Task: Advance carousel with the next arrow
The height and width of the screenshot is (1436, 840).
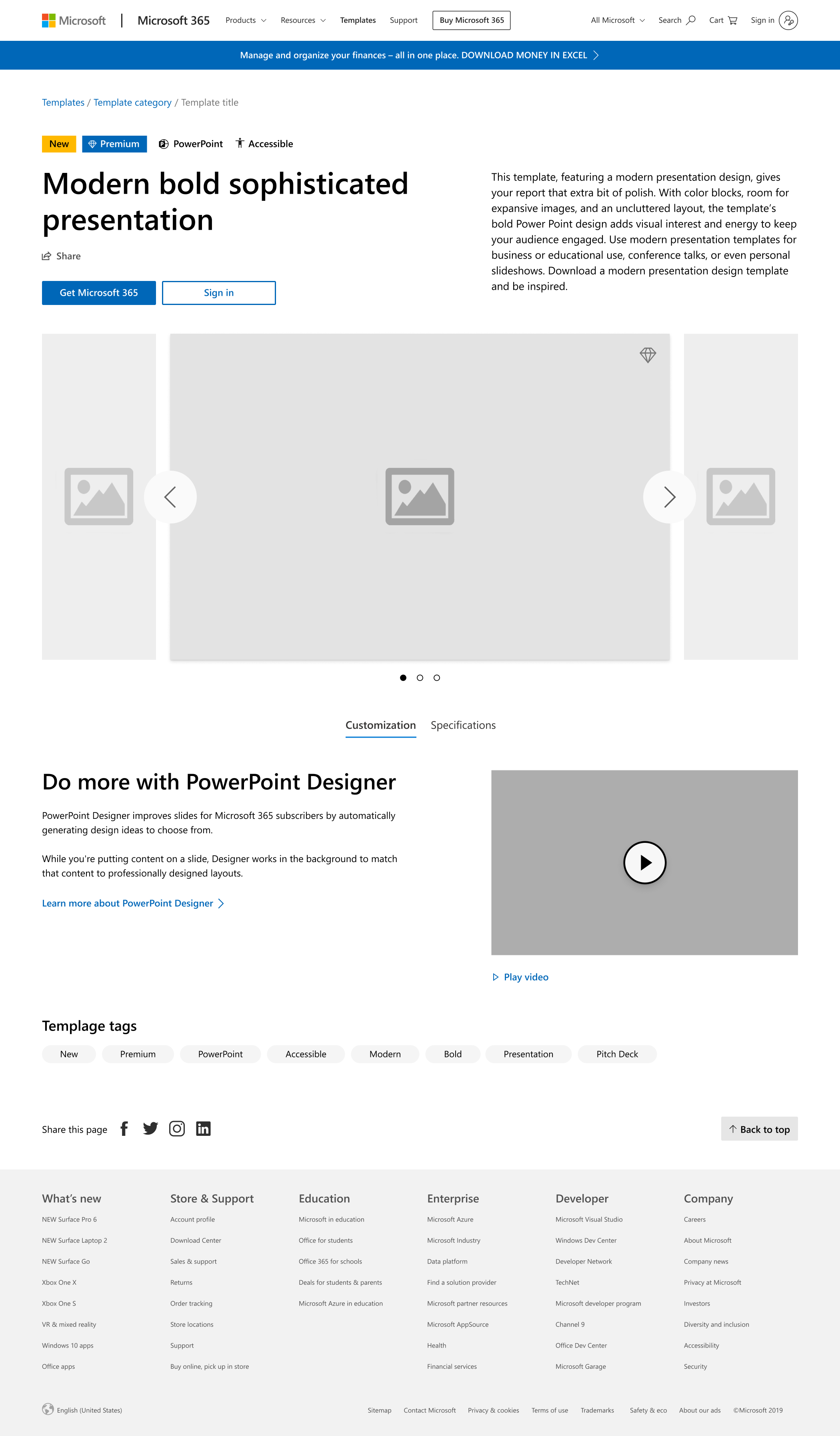Action: click(669, 497)
